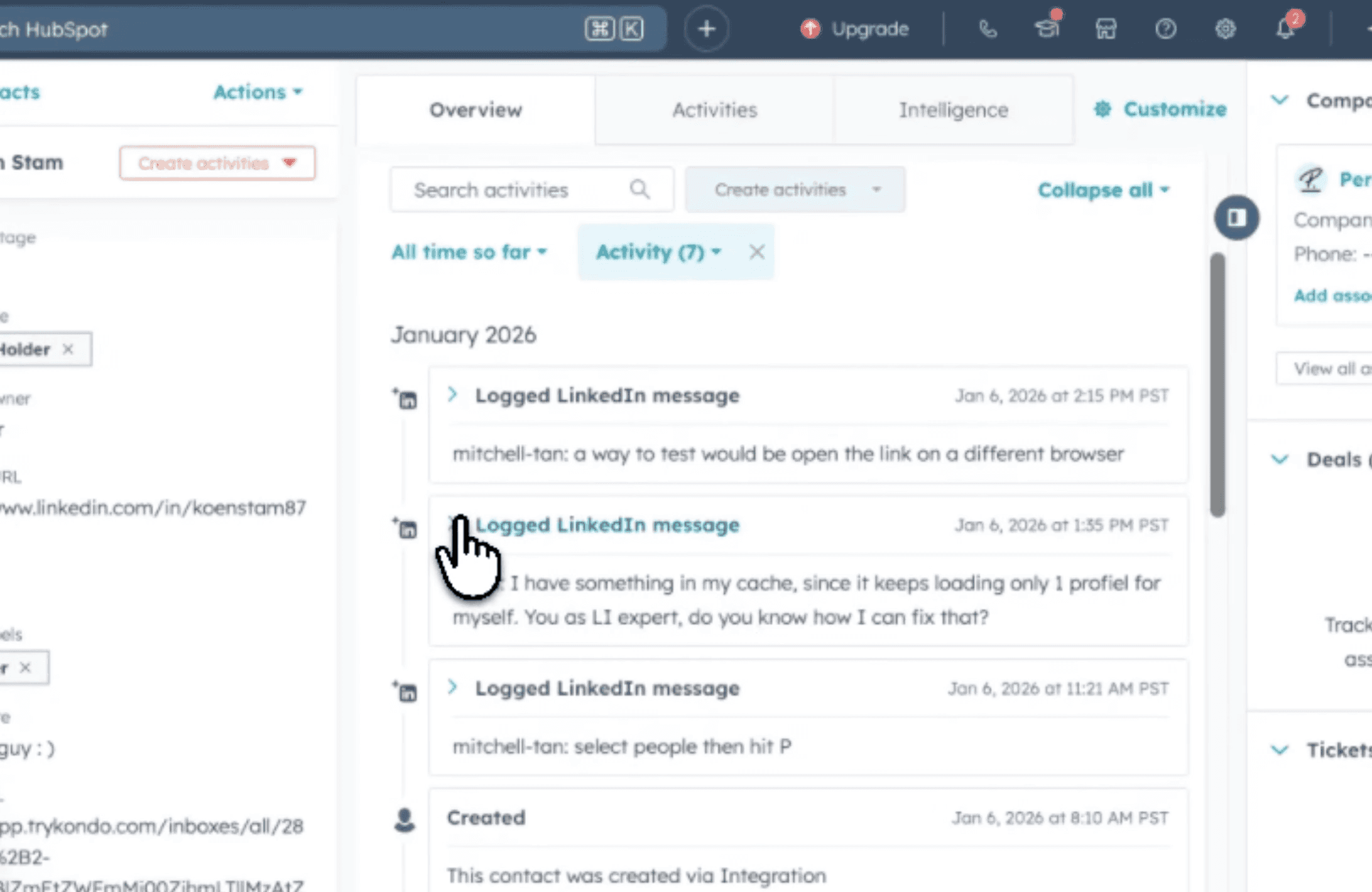Open notifications bell icon

(x=1285, y=29)
